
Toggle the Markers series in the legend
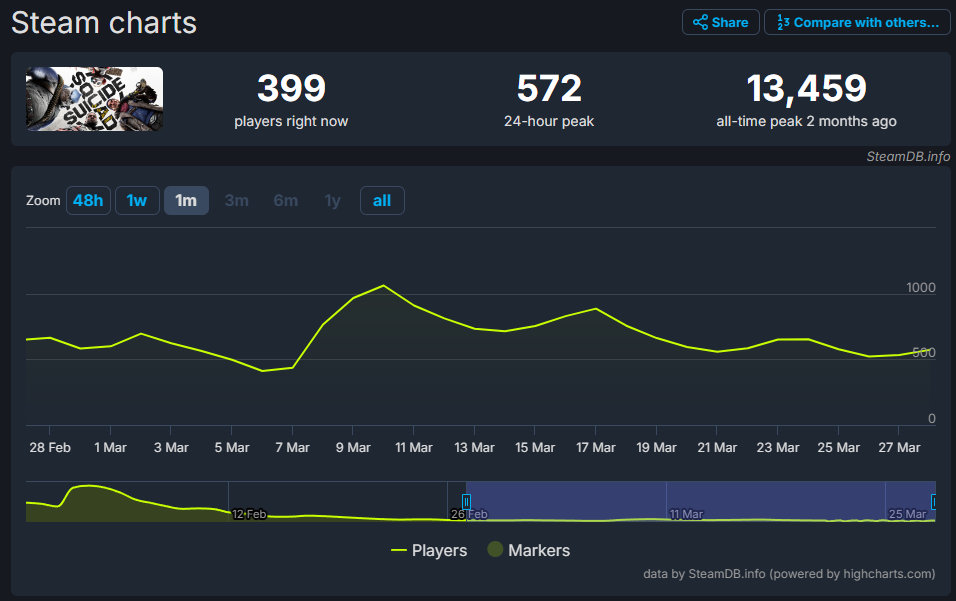(x=528, y=550)
